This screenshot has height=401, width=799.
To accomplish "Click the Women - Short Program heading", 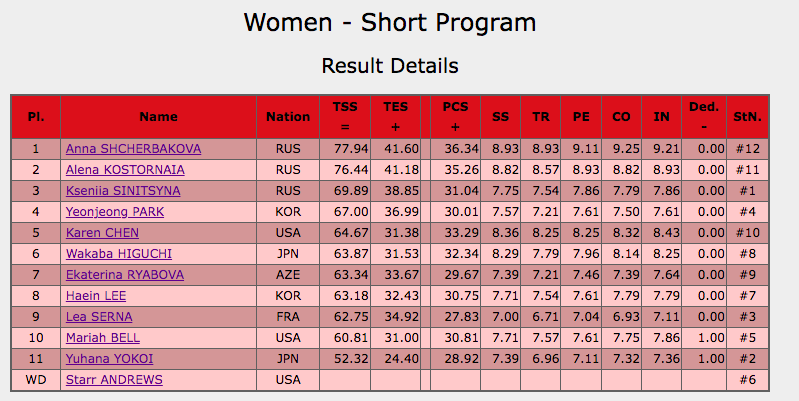I will point(390,22).
